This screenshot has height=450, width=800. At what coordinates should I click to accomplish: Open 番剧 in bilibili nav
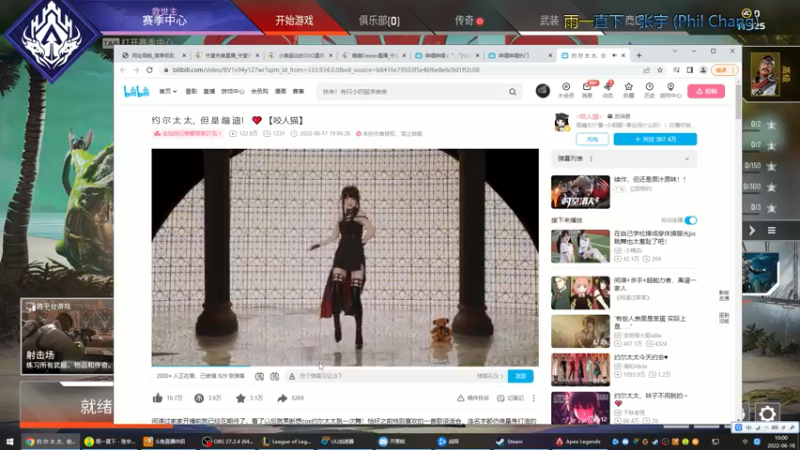click(191, 91)
